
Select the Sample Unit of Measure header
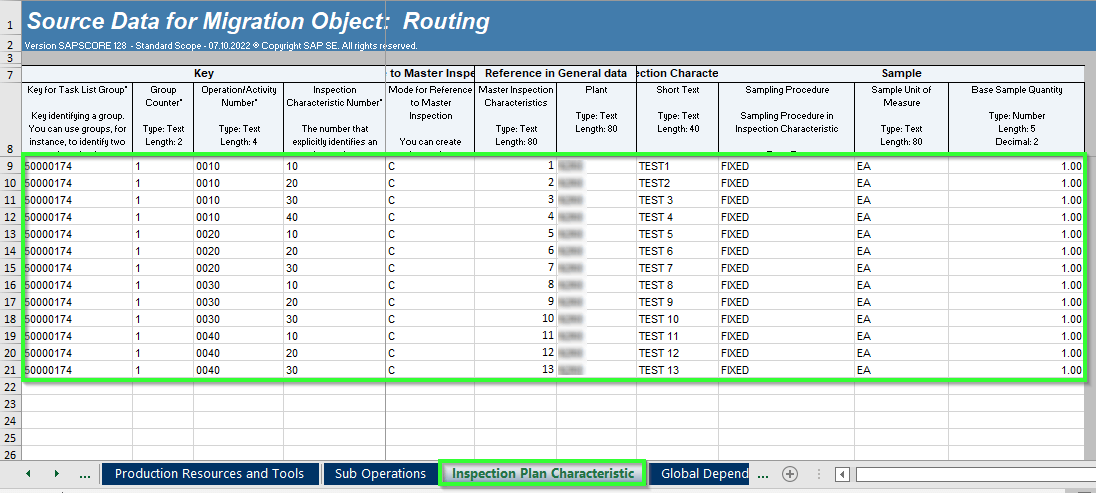click(x=901, y=117)
